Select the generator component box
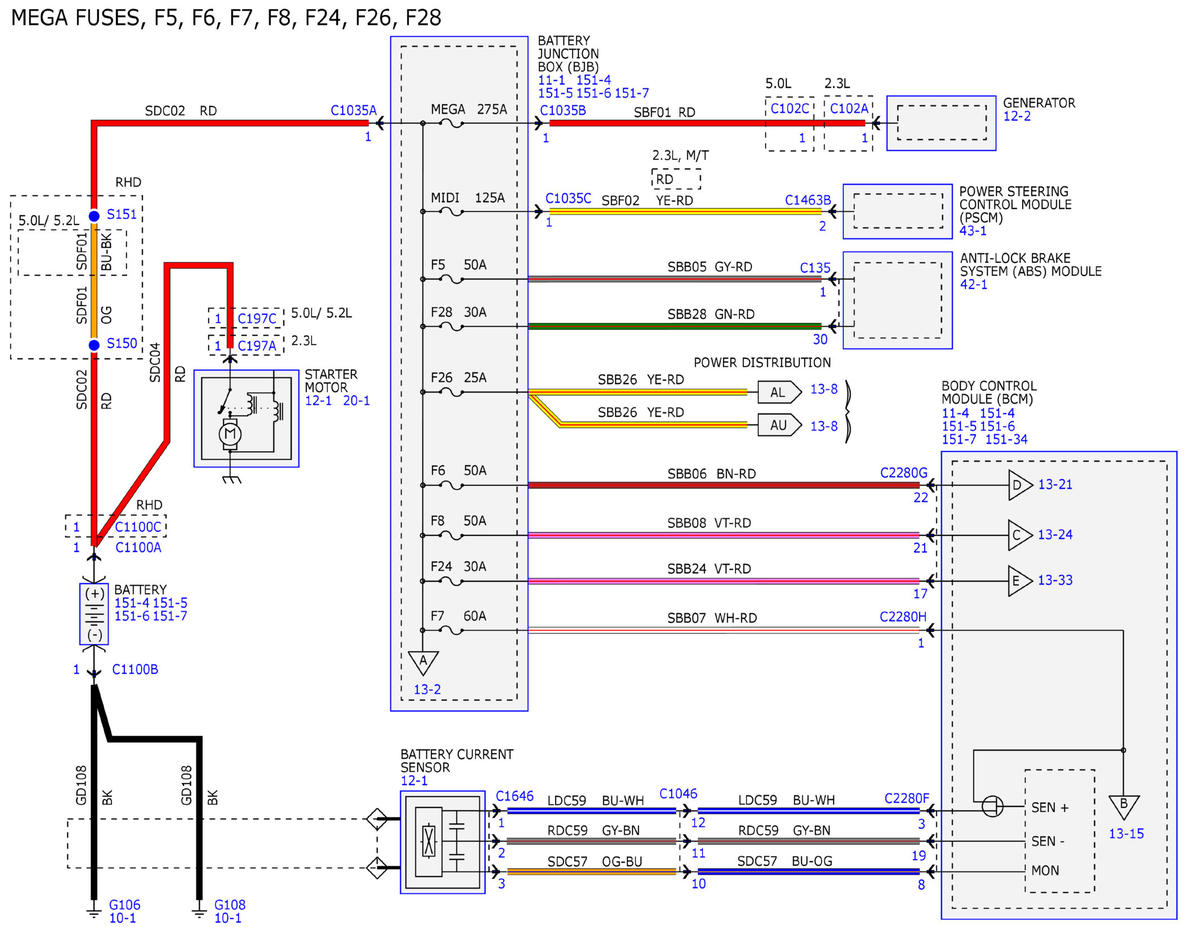 pos(941,124)
